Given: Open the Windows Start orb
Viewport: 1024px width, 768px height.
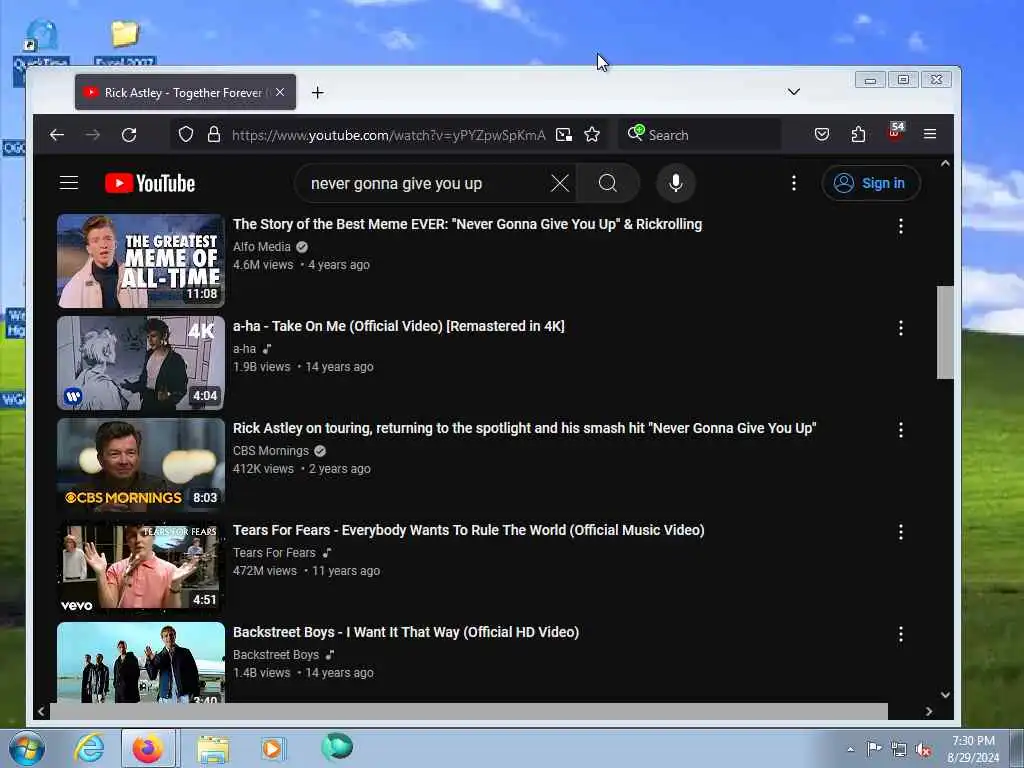Looking at the screenshot, I should pyautogui.click(x=27, y=748).
